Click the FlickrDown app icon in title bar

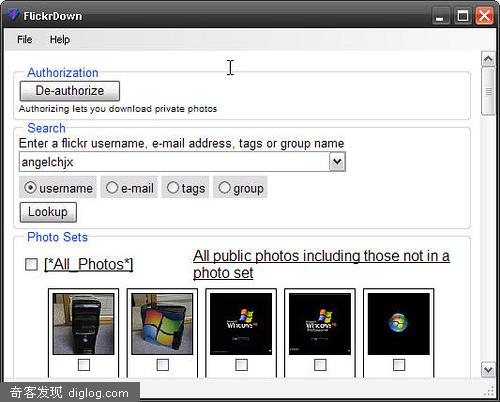coord(13,15)
